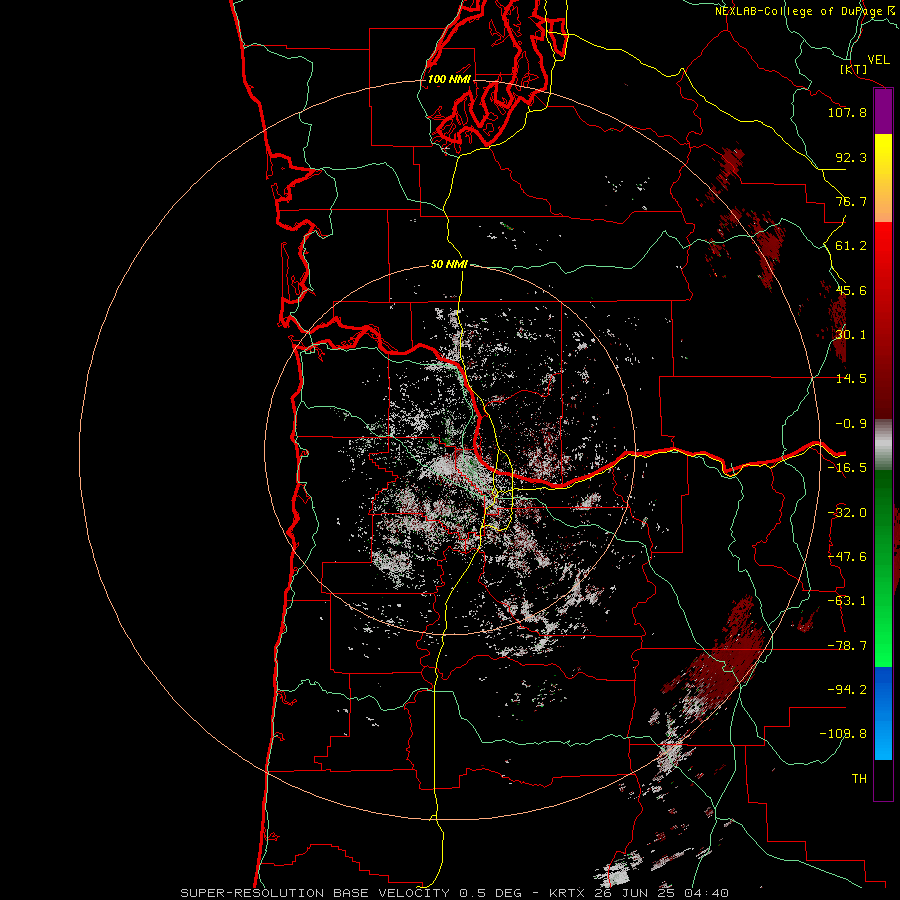The height and width of the screenshot is (900, 900).
Task: Click the 45.6 velocity scale value
Action: tap(851, 290)
